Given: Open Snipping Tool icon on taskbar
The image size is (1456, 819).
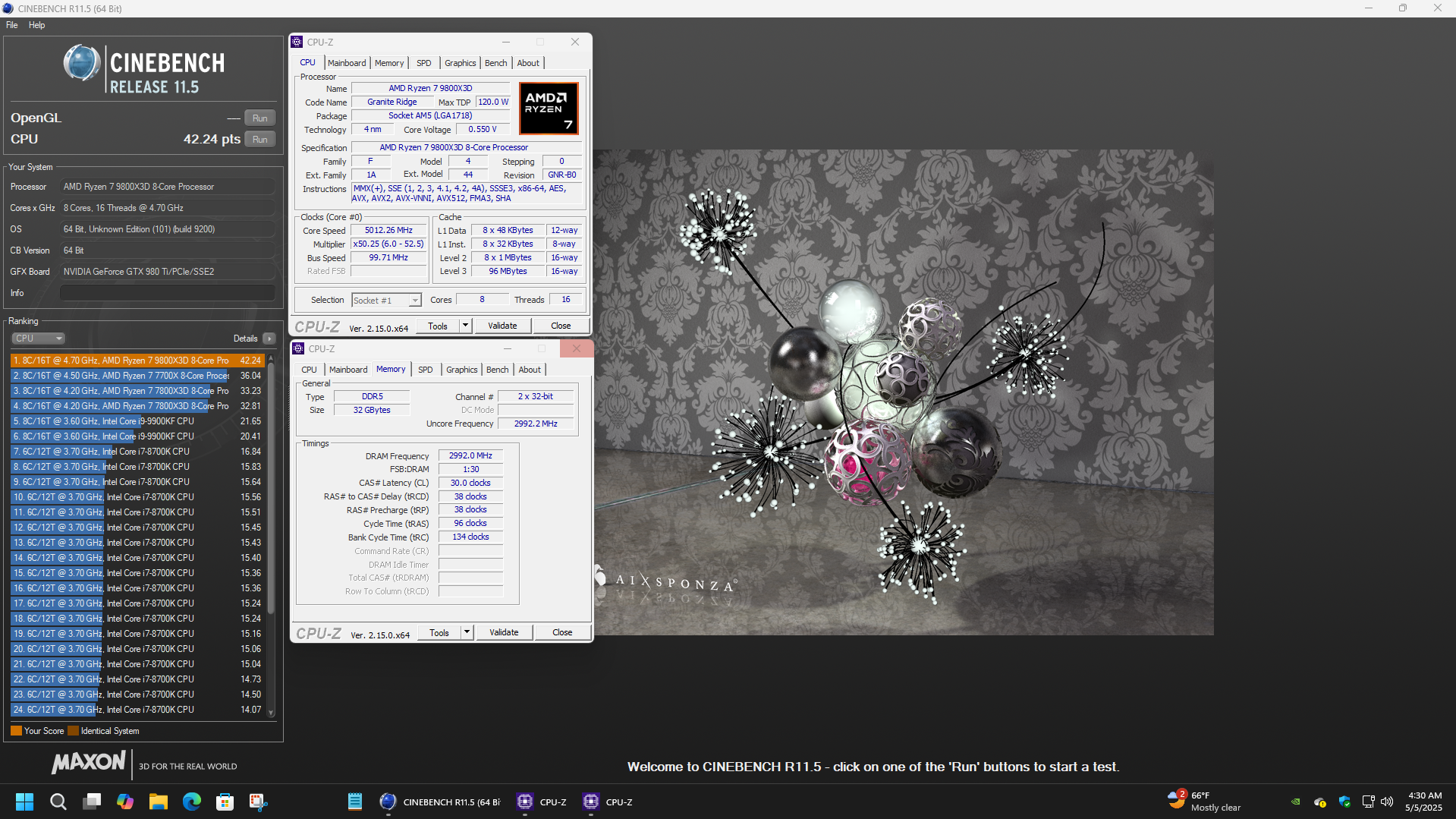Looking at the screenshot, I should pos(259,802).
